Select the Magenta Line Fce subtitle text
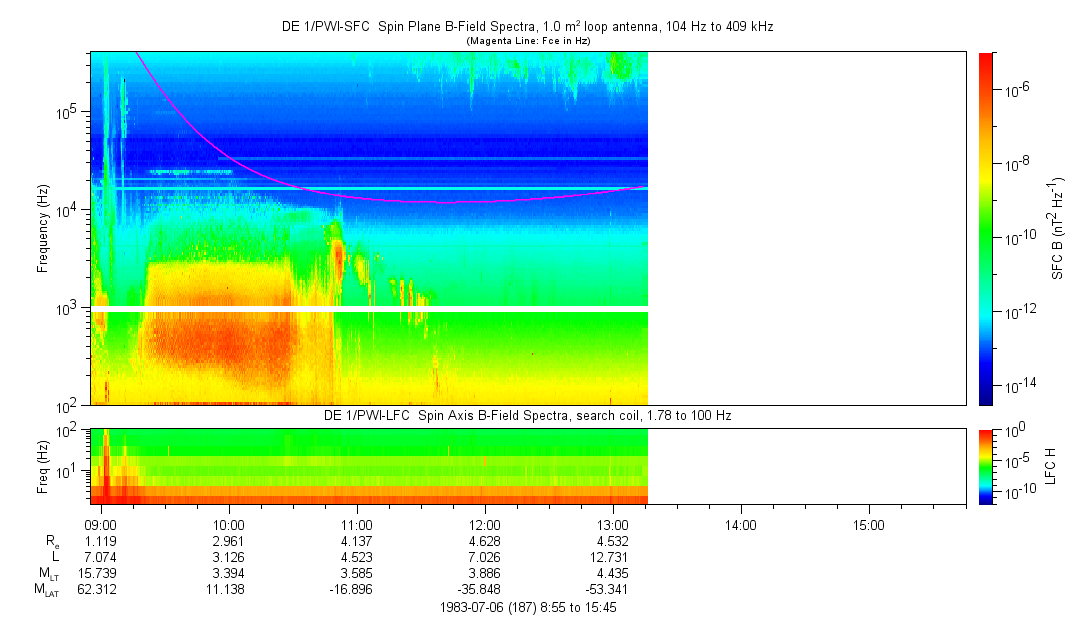Image resolution: width=1083 pixels, height=620 pixels. point(528,41)
